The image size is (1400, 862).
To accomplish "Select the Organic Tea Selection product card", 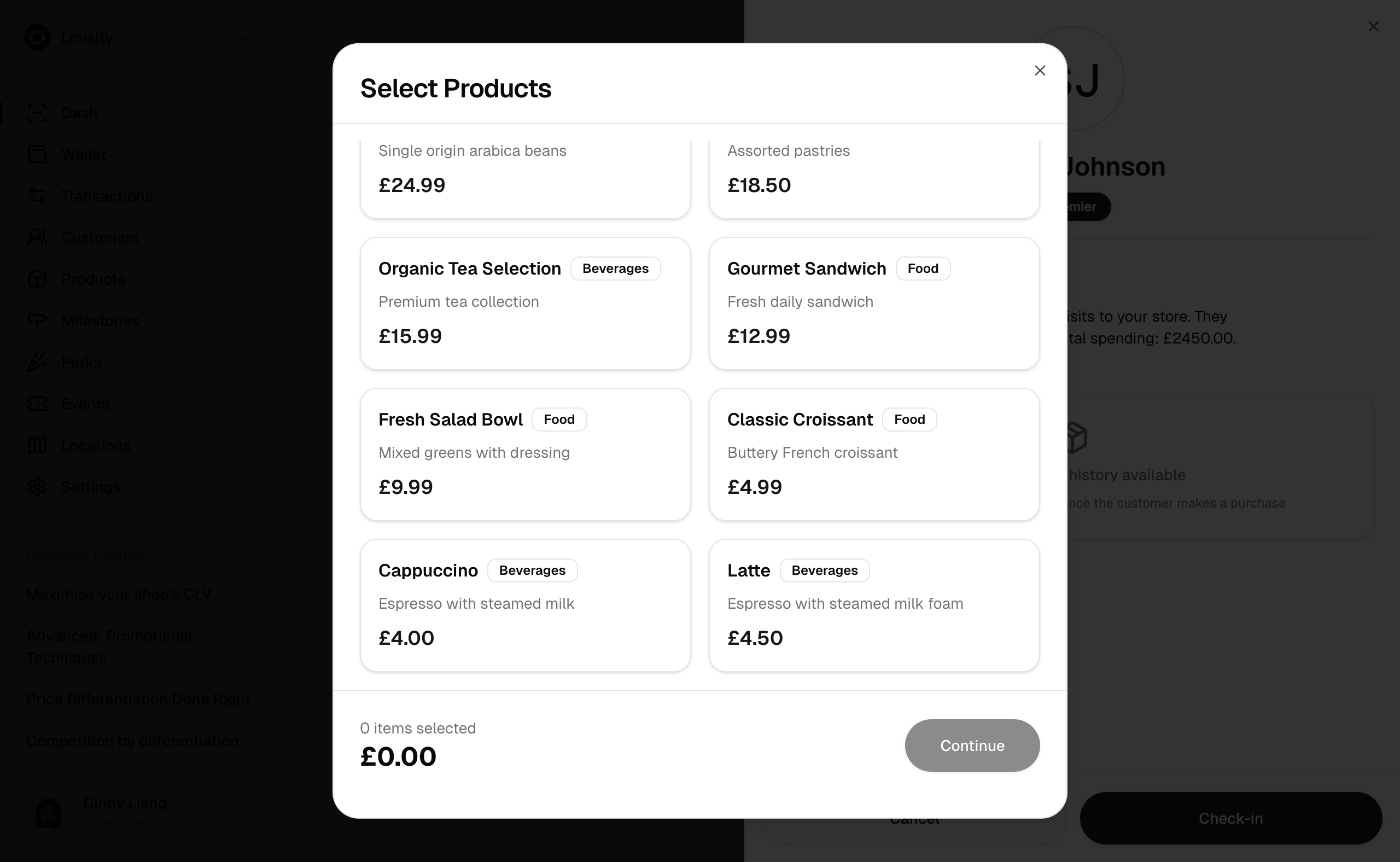I will point(525,304).
